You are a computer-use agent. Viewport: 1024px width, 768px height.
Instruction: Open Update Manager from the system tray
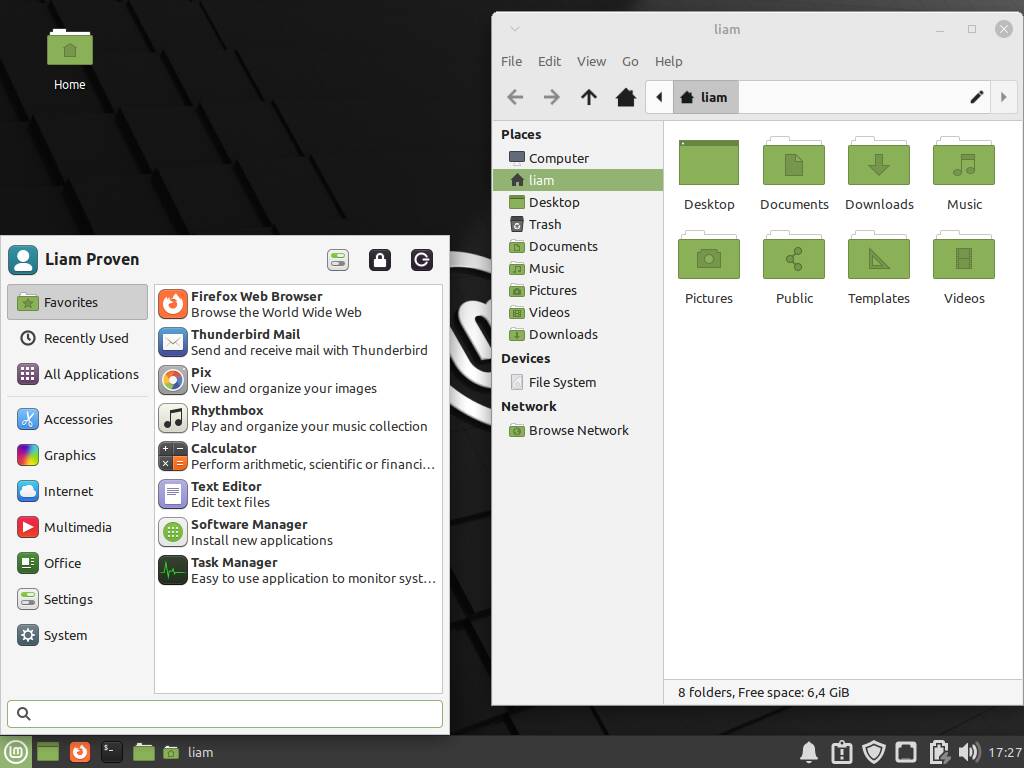tap(841, 751)
